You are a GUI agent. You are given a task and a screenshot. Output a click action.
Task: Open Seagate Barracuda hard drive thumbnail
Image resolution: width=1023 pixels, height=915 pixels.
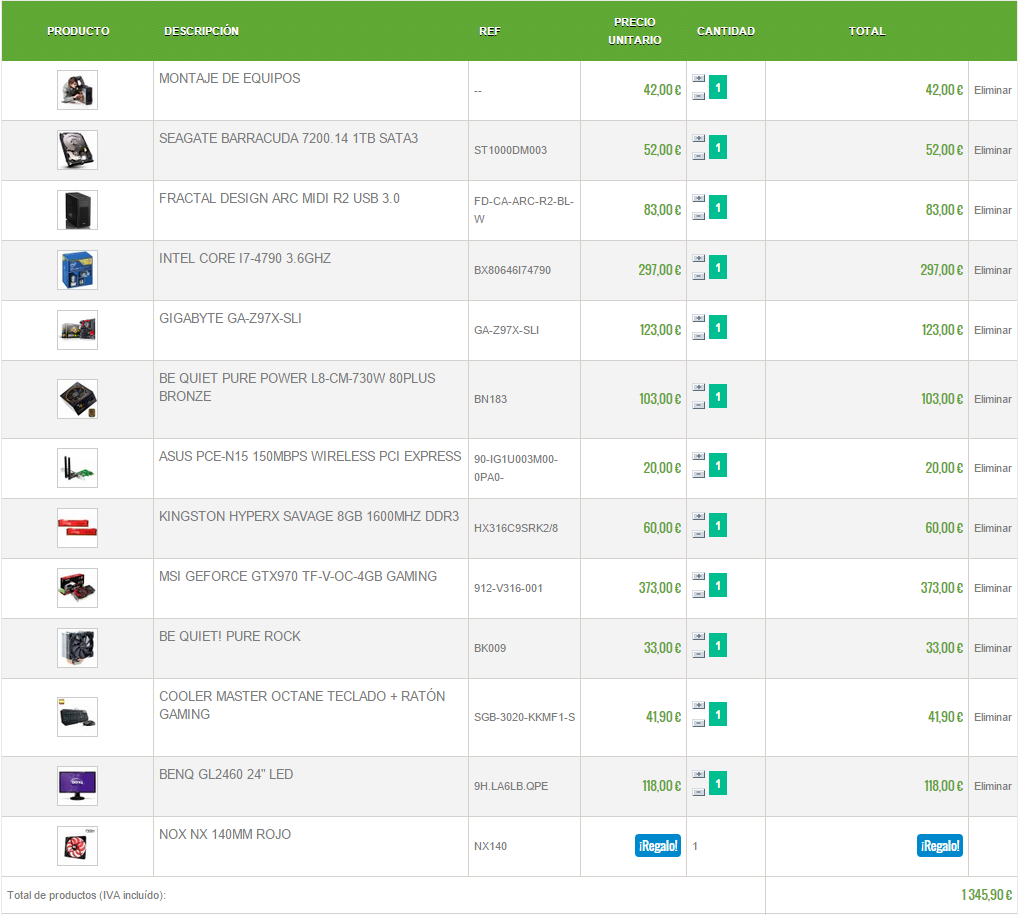point(77,150)
